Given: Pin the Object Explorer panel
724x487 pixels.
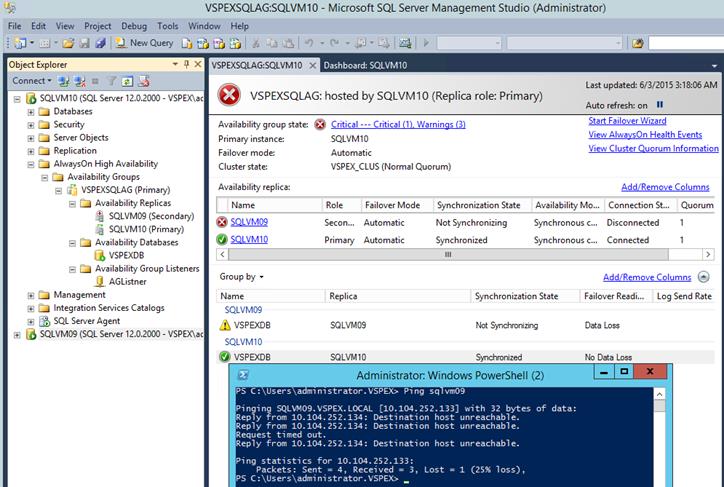Looking at the screenshot, I should click(187, 64).
